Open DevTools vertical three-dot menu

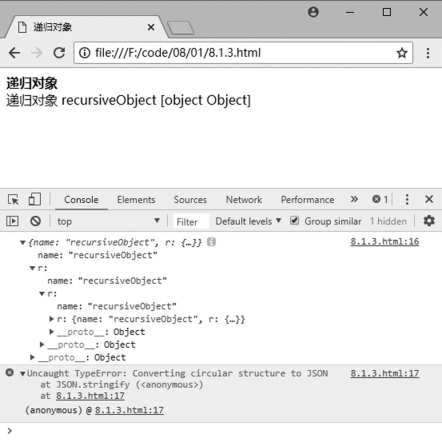point(407,199)
